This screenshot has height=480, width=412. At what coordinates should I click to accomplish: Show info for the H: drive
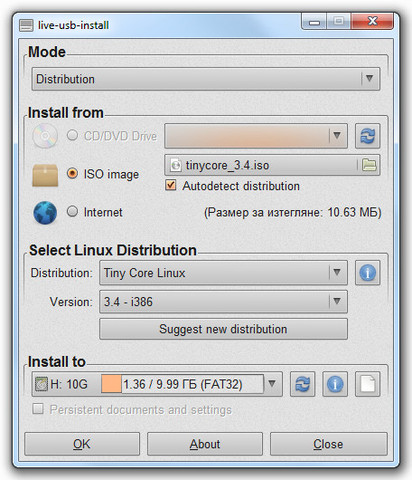click(x=335, y=384)
